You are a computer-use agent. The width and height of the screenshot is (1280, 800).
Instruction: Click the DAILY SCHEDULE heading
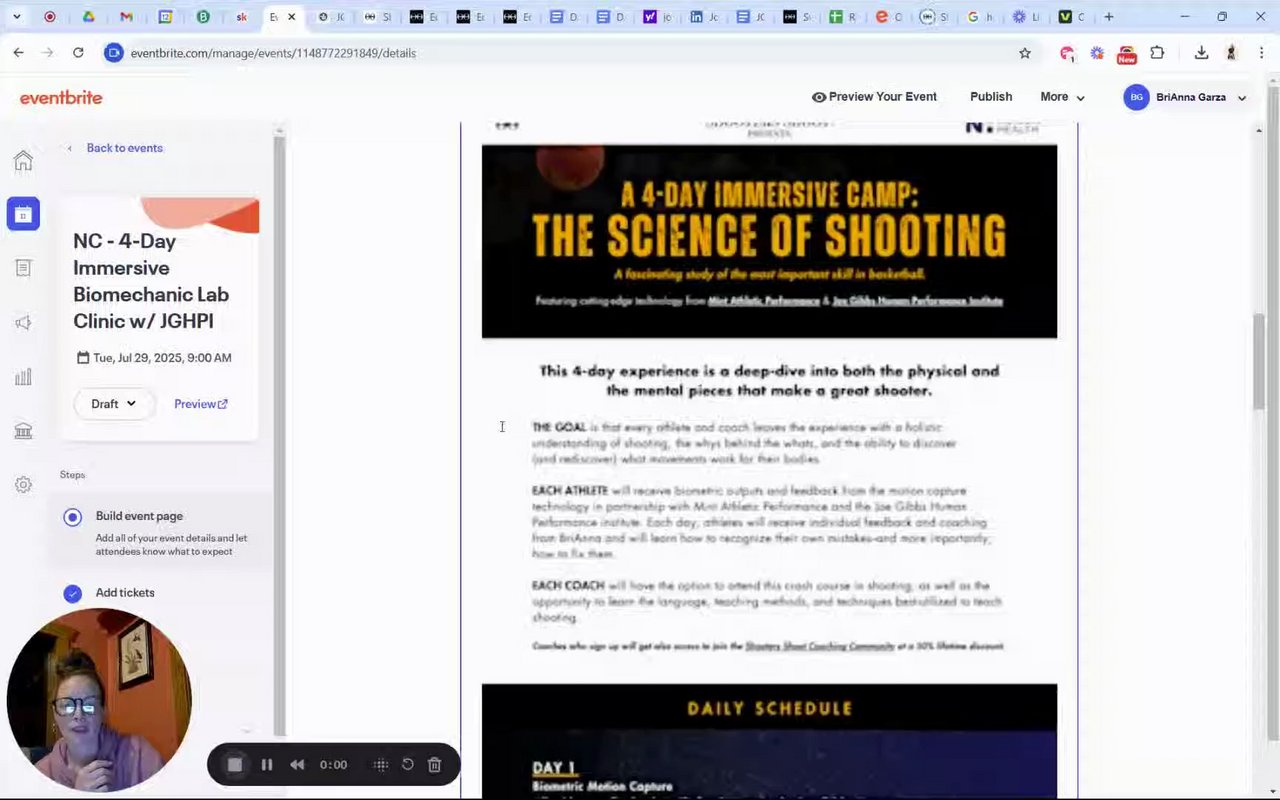click(769, 709)
